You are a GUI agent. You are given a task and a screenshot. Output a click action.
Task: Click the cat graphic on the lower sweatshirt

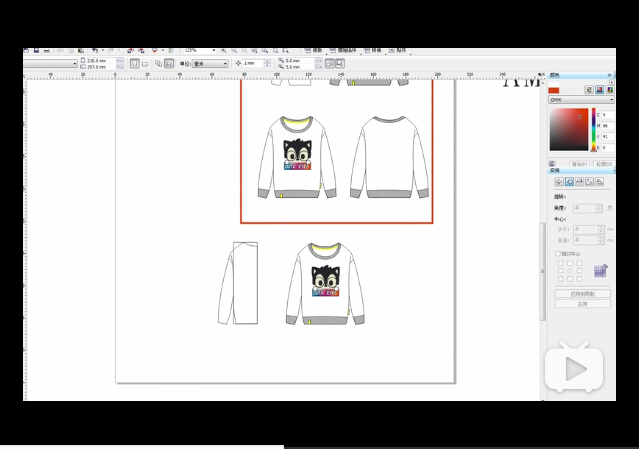coord(326,281)
